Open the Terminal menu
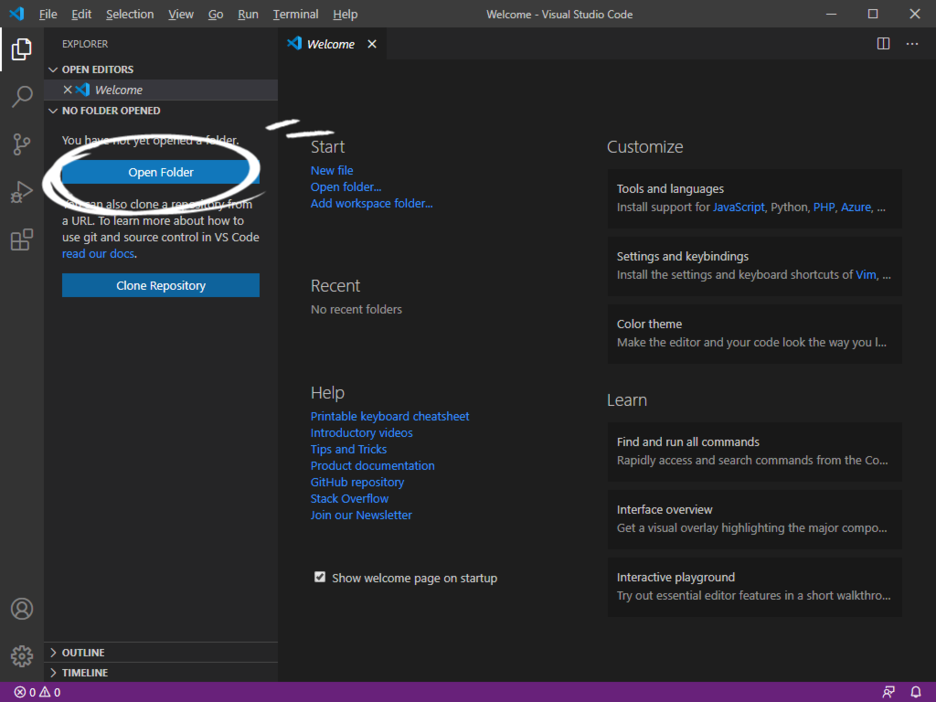The height and width of the screenshot is (702, 936). point(295,14)
